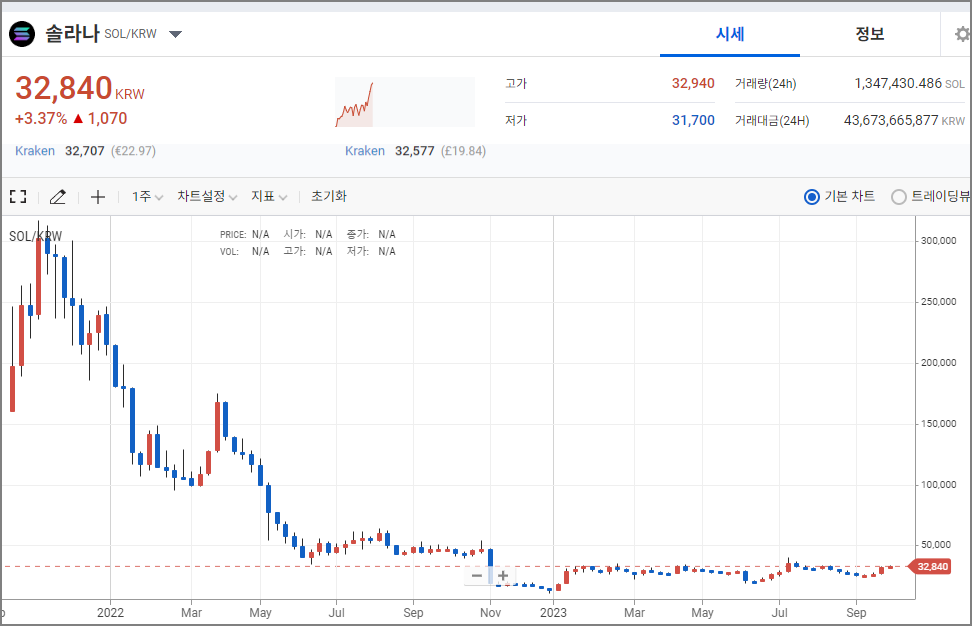Select the pencil drawing tool
This screenshot has width=972, height=626.
point(58,197)
